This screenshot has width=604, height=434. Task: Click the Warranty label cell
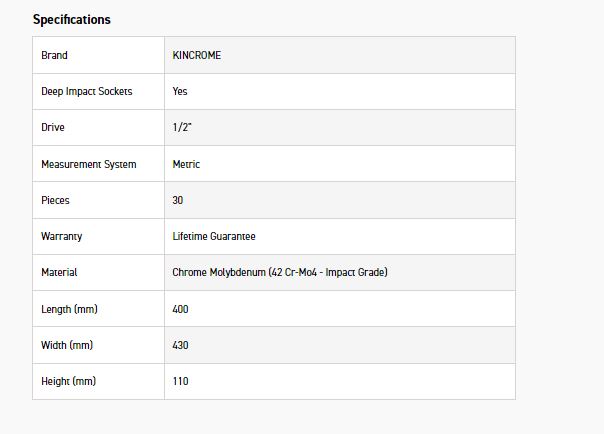coord(61,236)
